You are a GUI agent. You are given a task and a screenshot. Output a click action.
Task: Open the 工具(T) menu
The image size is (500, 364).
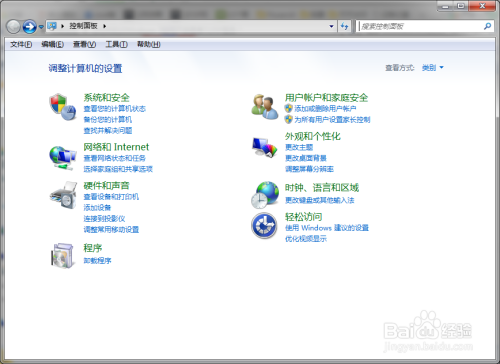coord(116,44)
